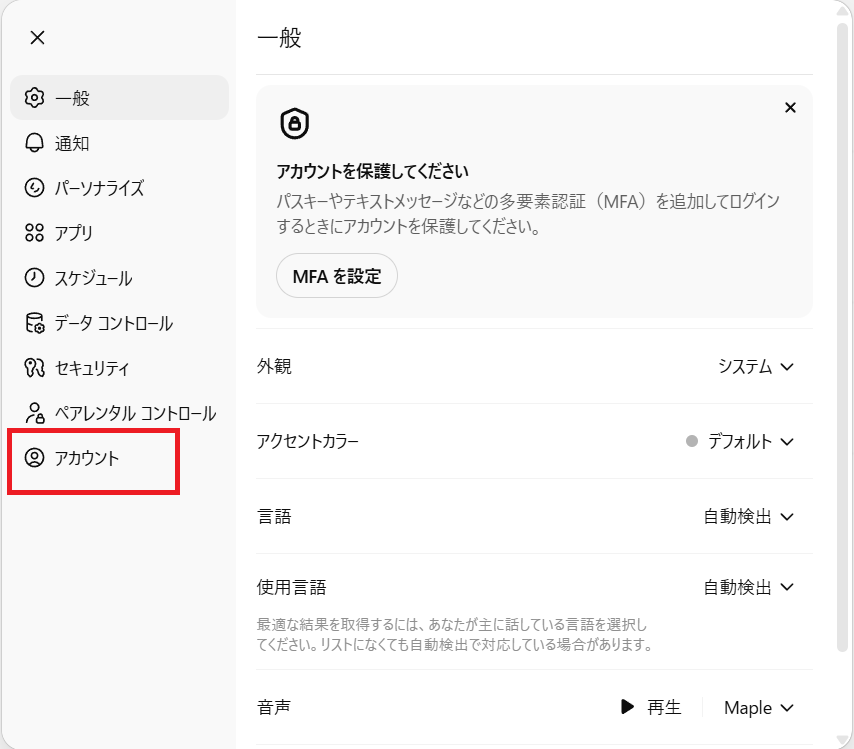Click the アプリ (Apps) sidebar icon

click(x=34, y=233)
